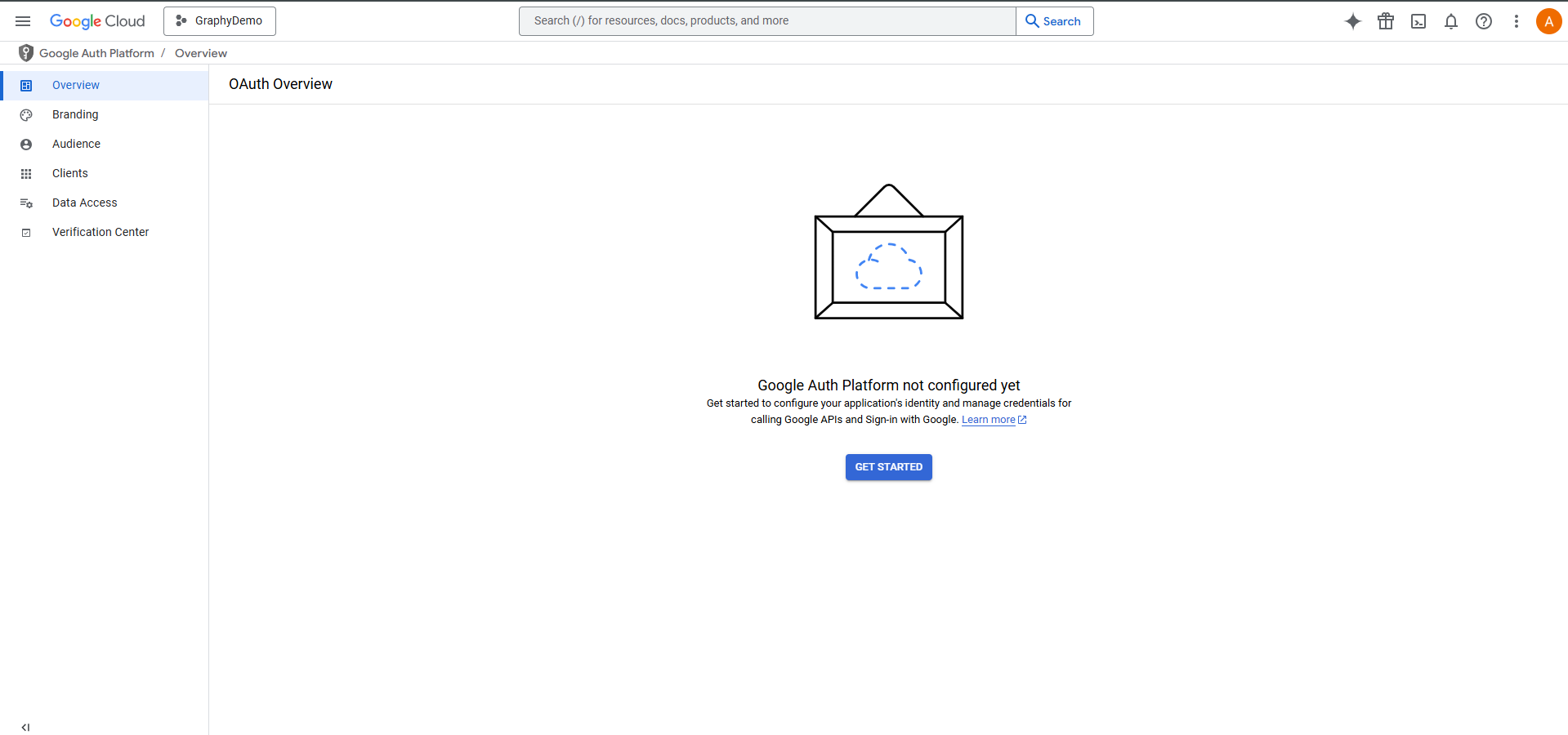Open the free trial gift icon
Screen dimensions: 1568x735
(1385, 21)
